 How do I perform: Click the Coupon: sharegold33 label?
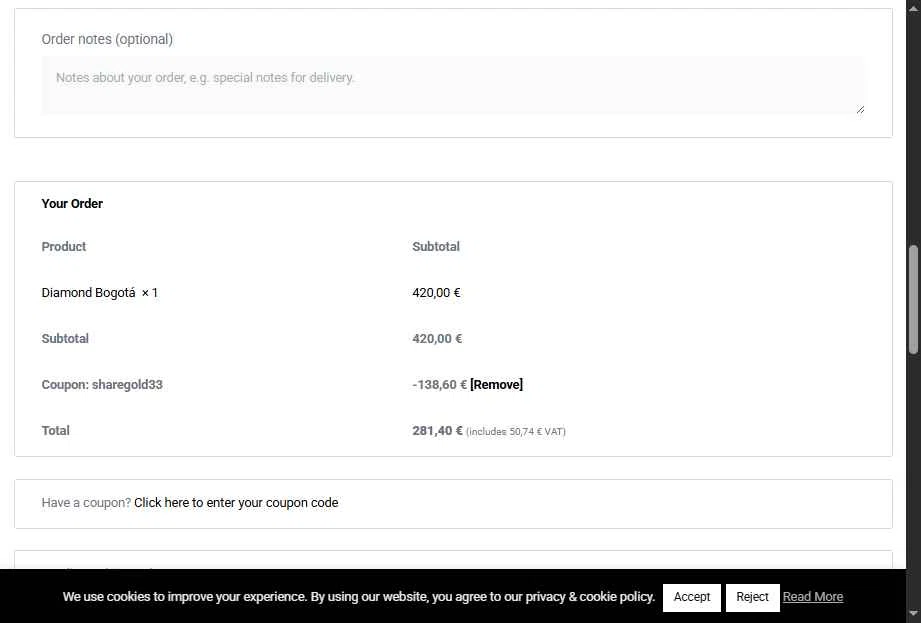(102, 385)
